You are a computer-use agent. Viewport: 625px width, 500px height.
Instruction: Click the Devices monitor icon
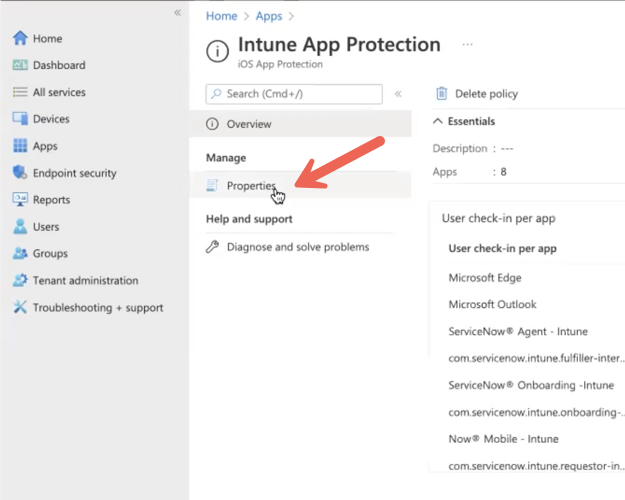[x=20, y=119]
